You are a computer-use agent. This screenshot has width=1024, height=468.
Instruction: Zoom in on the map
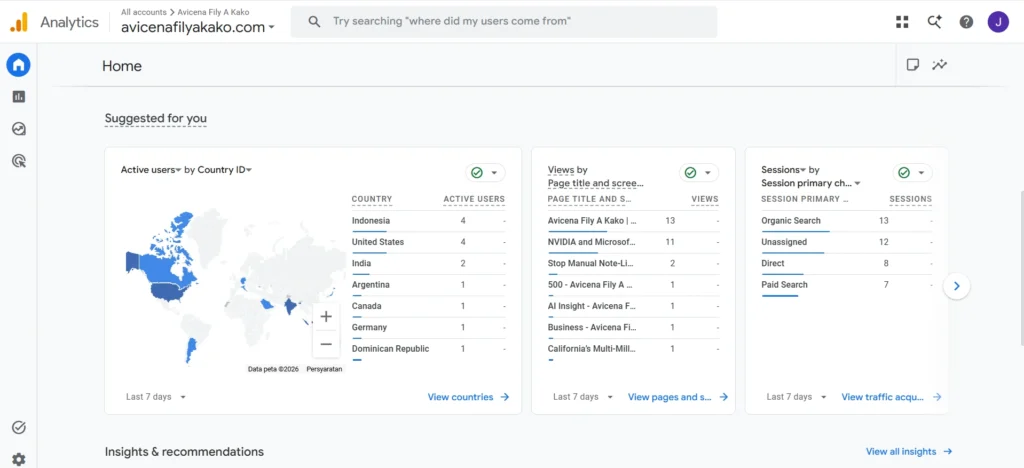(x=326, y=317)
